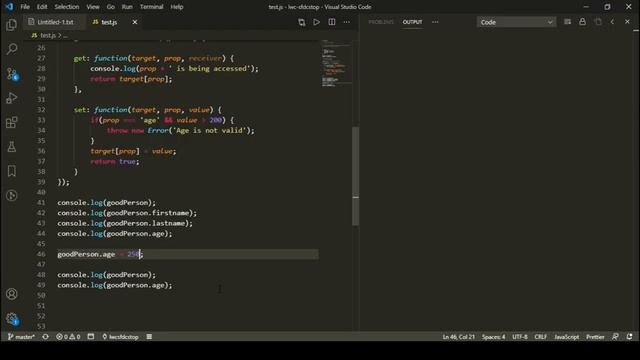
Task: Open the Edit menu
Action: (x=42, y=7)
